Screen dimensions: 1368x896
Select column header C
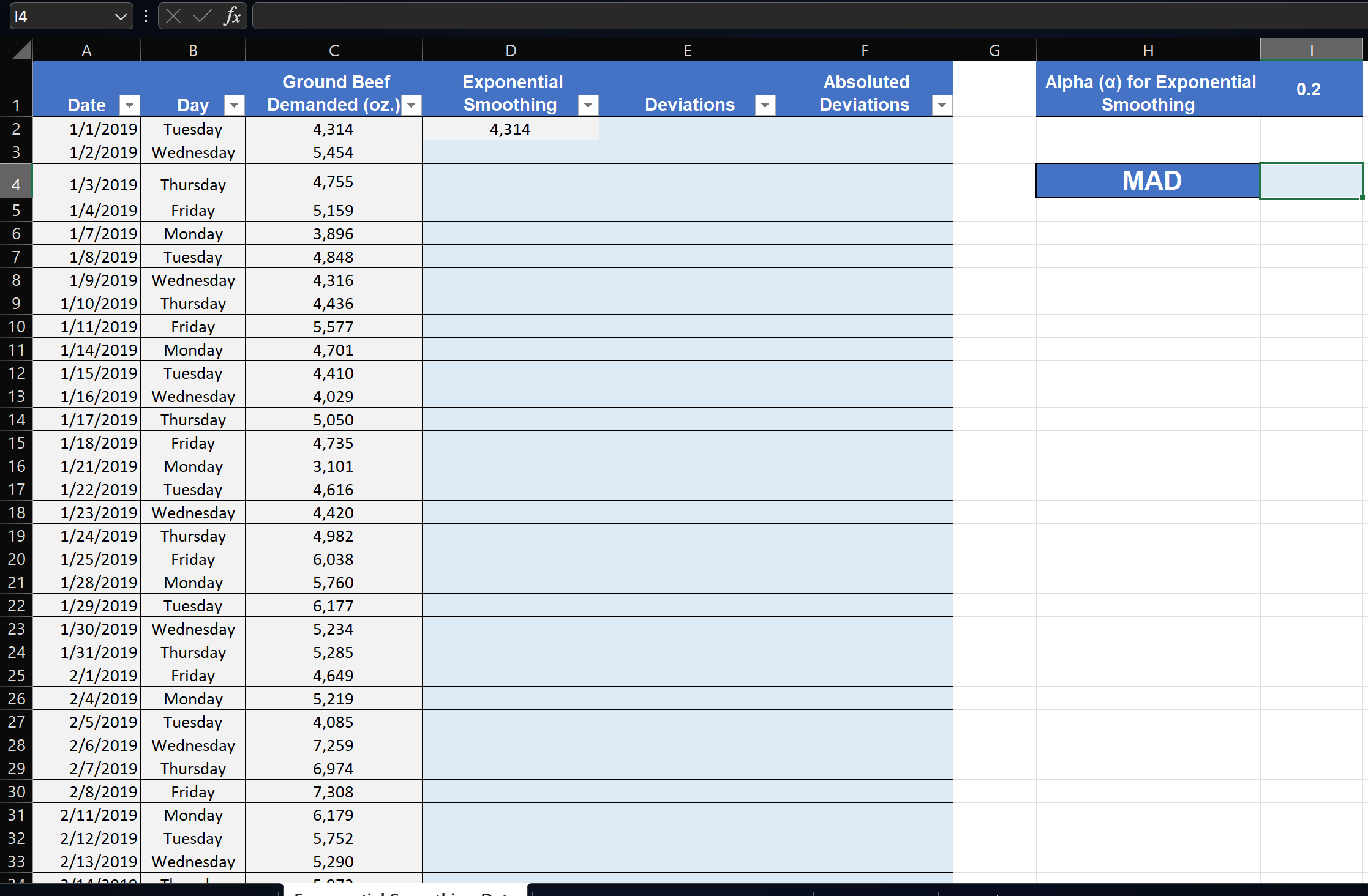click(x=334, y=50)
